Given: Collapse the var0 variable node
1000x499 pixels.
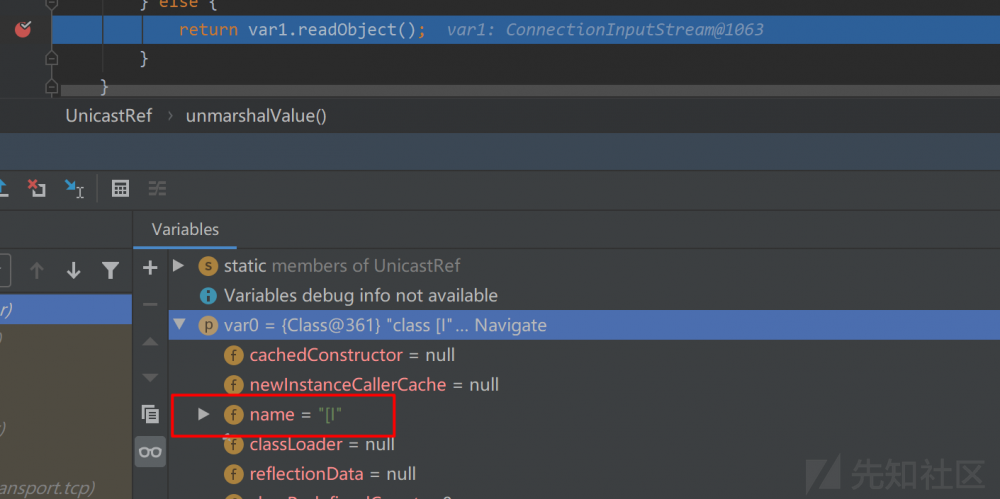Looking at the screenshot, I should point(179,325).
